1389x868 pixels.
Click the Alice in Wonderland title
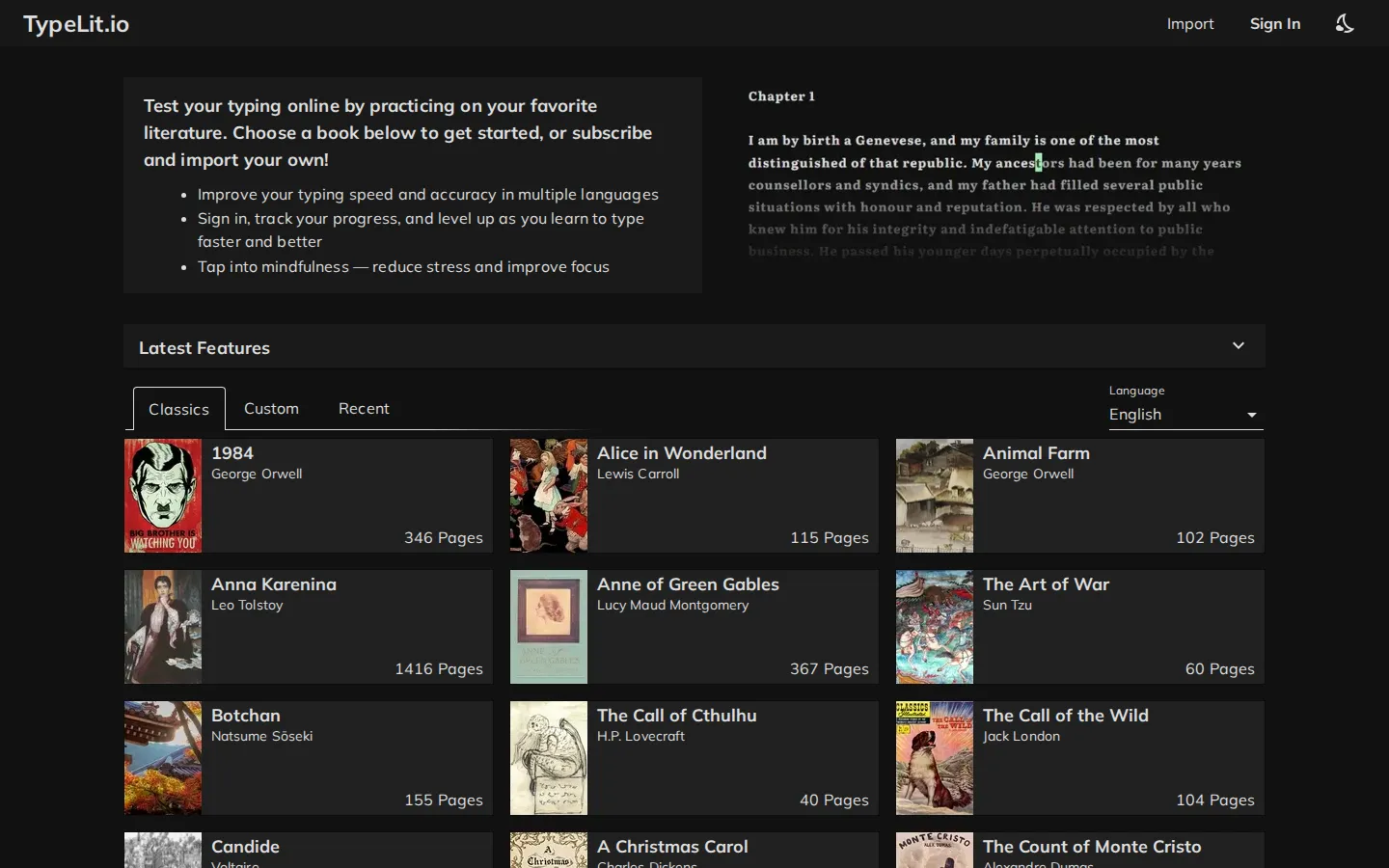pyautogui.click(x=682, y=453)
